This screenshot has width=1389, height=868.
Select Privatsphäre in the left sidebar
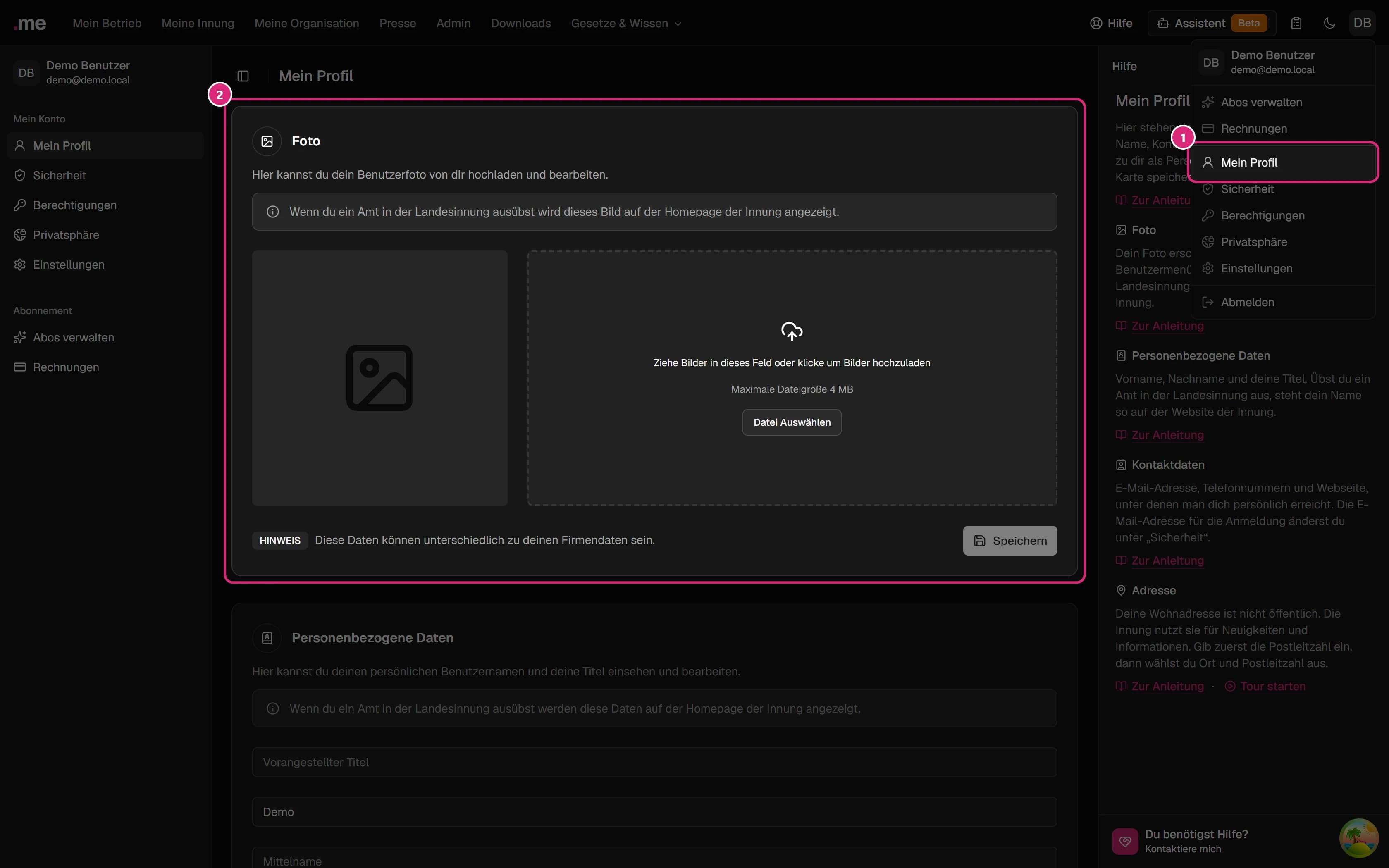point(105,235)
